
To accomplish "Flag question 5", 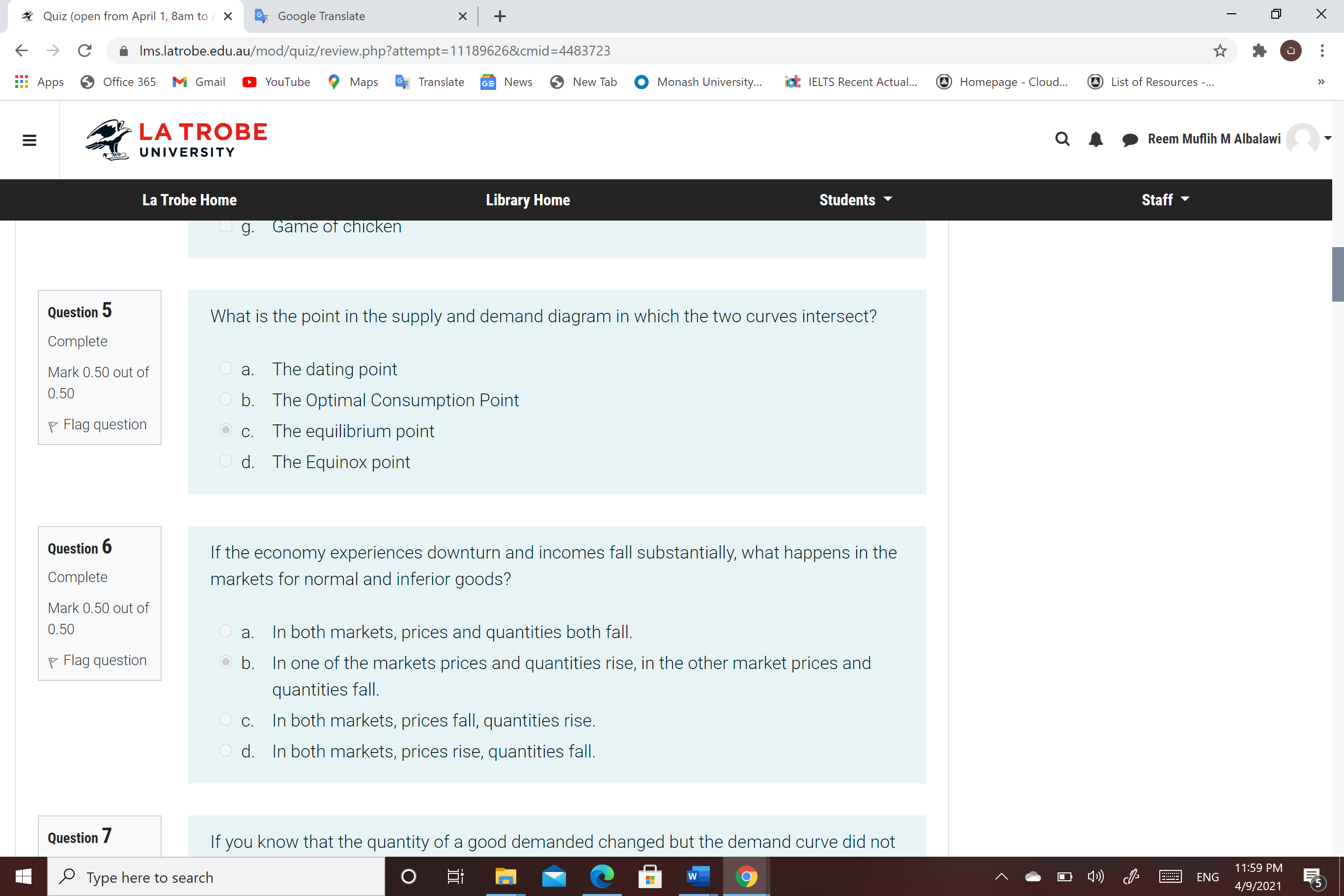I will (x=98, y=424).
